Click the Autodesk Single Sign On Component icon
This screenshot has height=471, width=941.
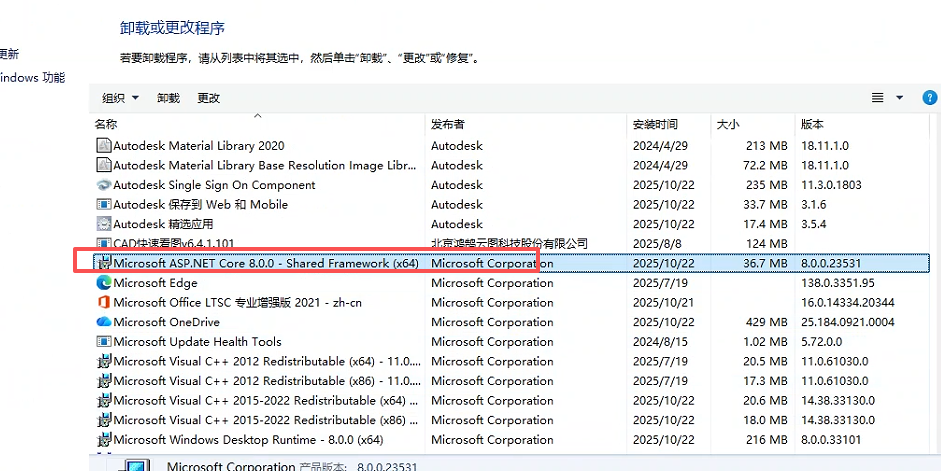[x=103, y=185]
